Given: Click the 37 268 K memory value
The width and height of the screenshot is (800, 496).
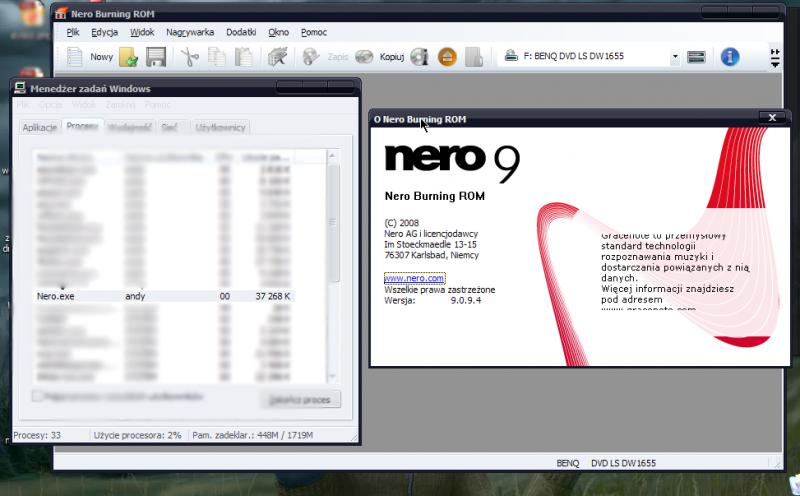Looking at the screenshot, I should [272, 296].
